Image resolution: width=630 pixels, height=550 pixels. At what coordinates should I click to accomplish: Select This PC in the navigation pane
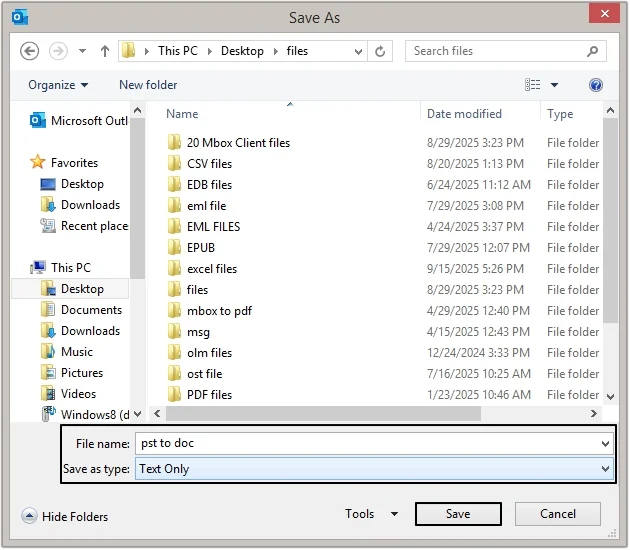(x=61, y=268)
